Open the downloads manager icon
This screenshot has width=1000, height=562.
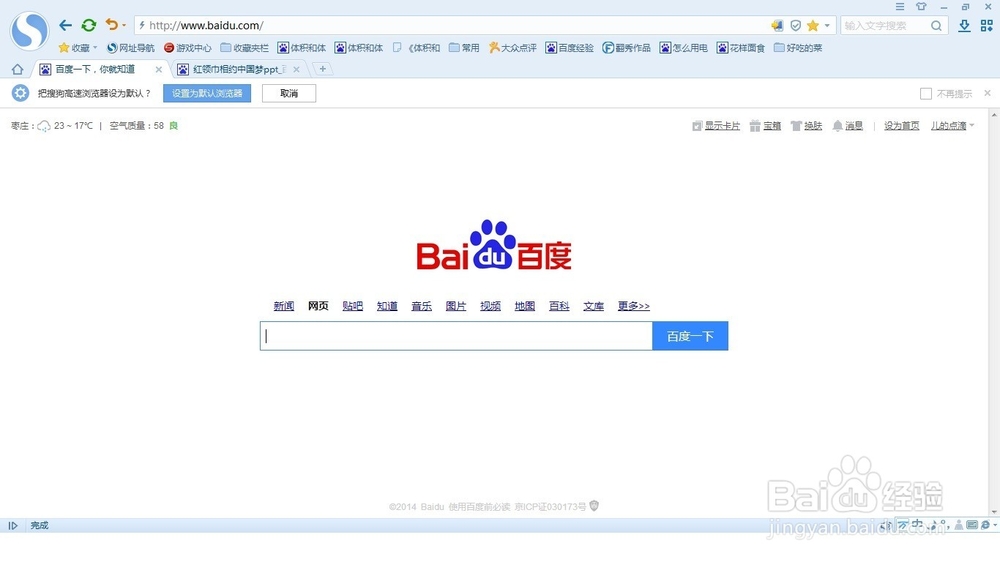(964, 26)
